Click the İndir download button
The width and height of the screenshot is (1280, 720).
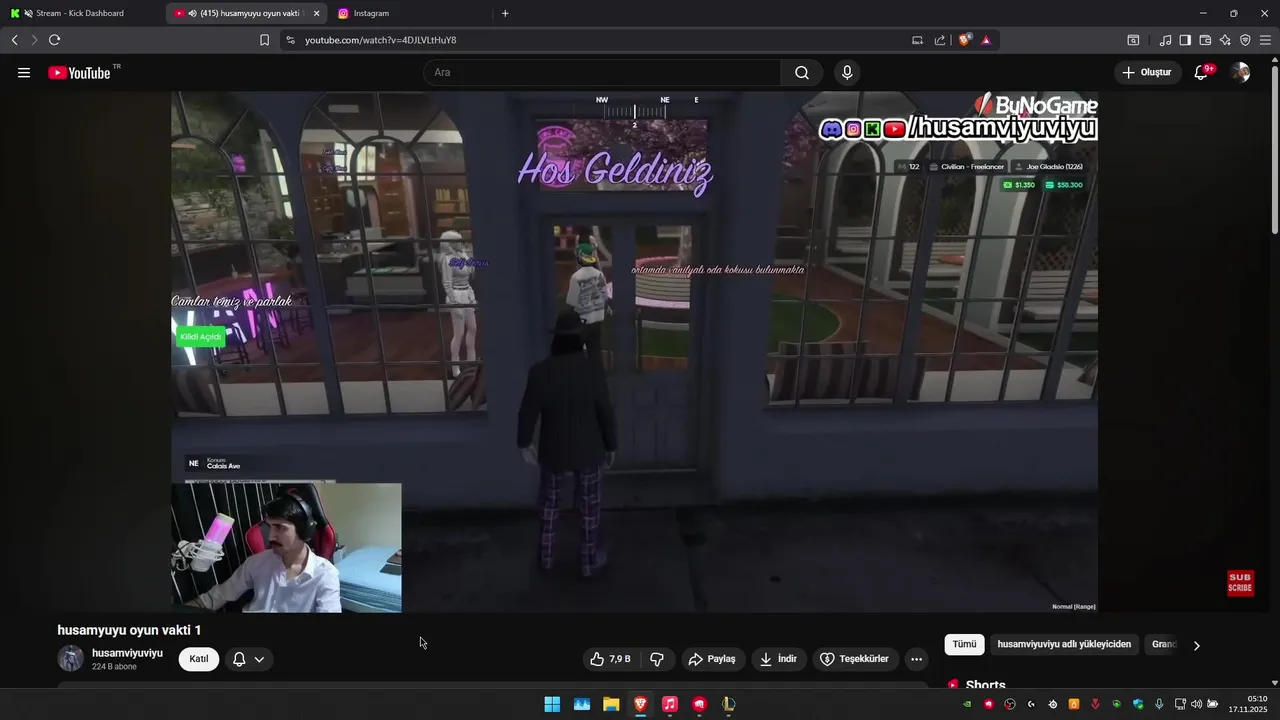(778, 659)
